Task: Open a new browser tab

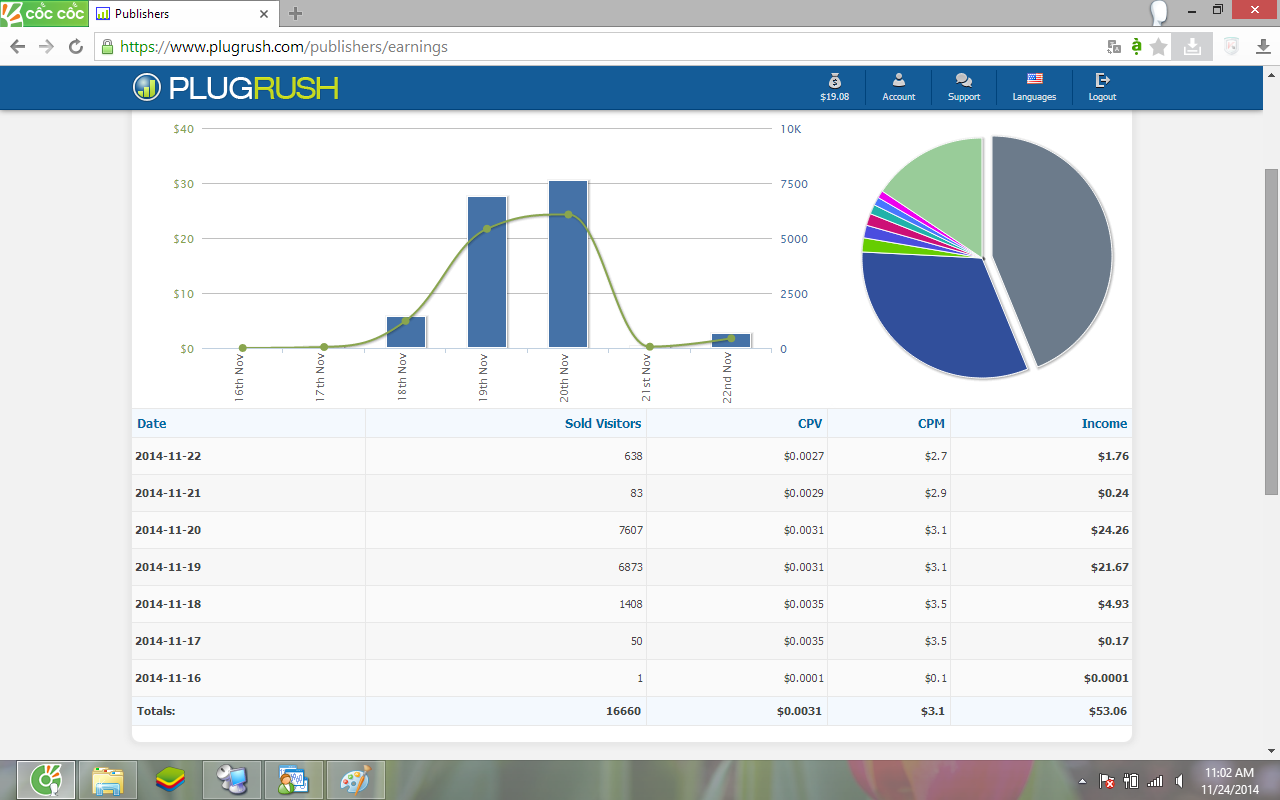Action: pos(295,14)
